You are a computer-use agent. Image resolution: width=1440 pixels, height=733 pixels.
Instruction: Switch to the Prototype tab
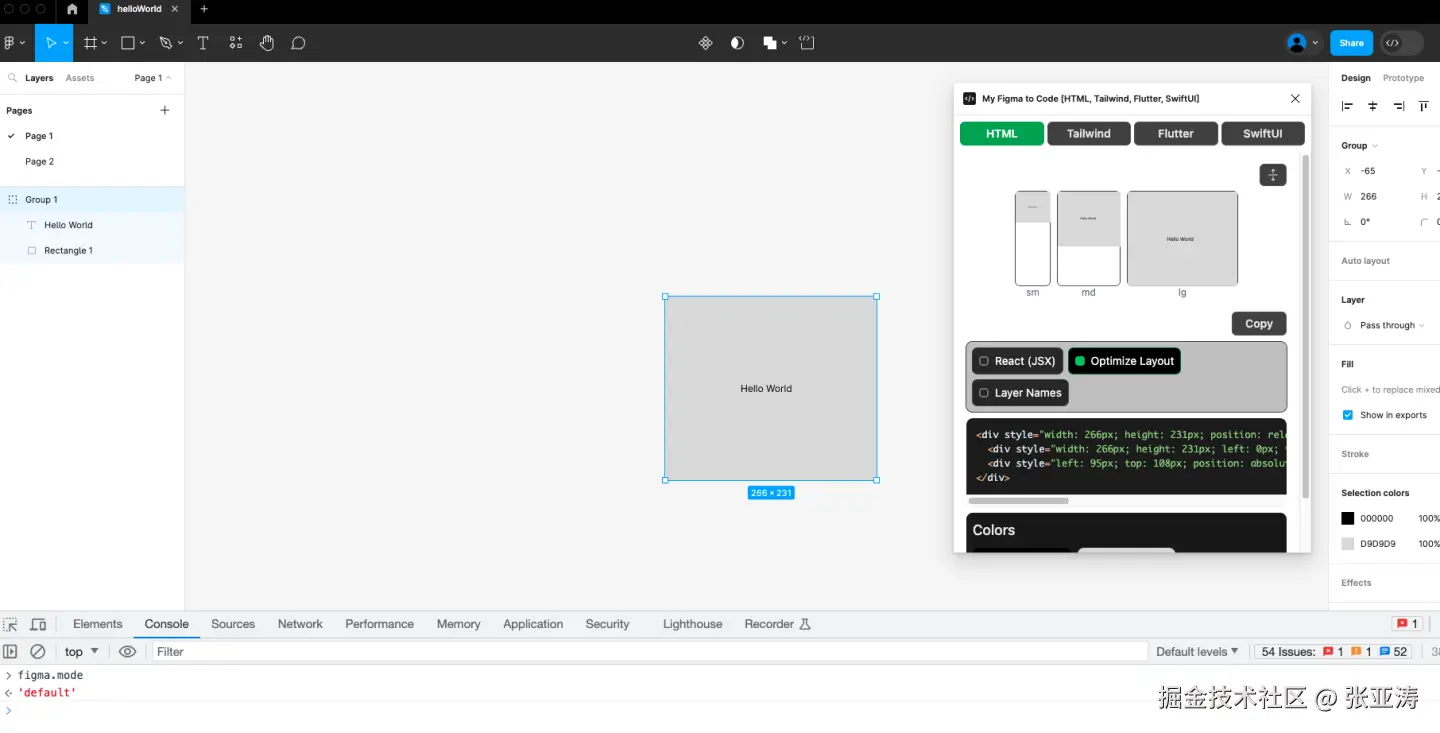[1403, 78]
